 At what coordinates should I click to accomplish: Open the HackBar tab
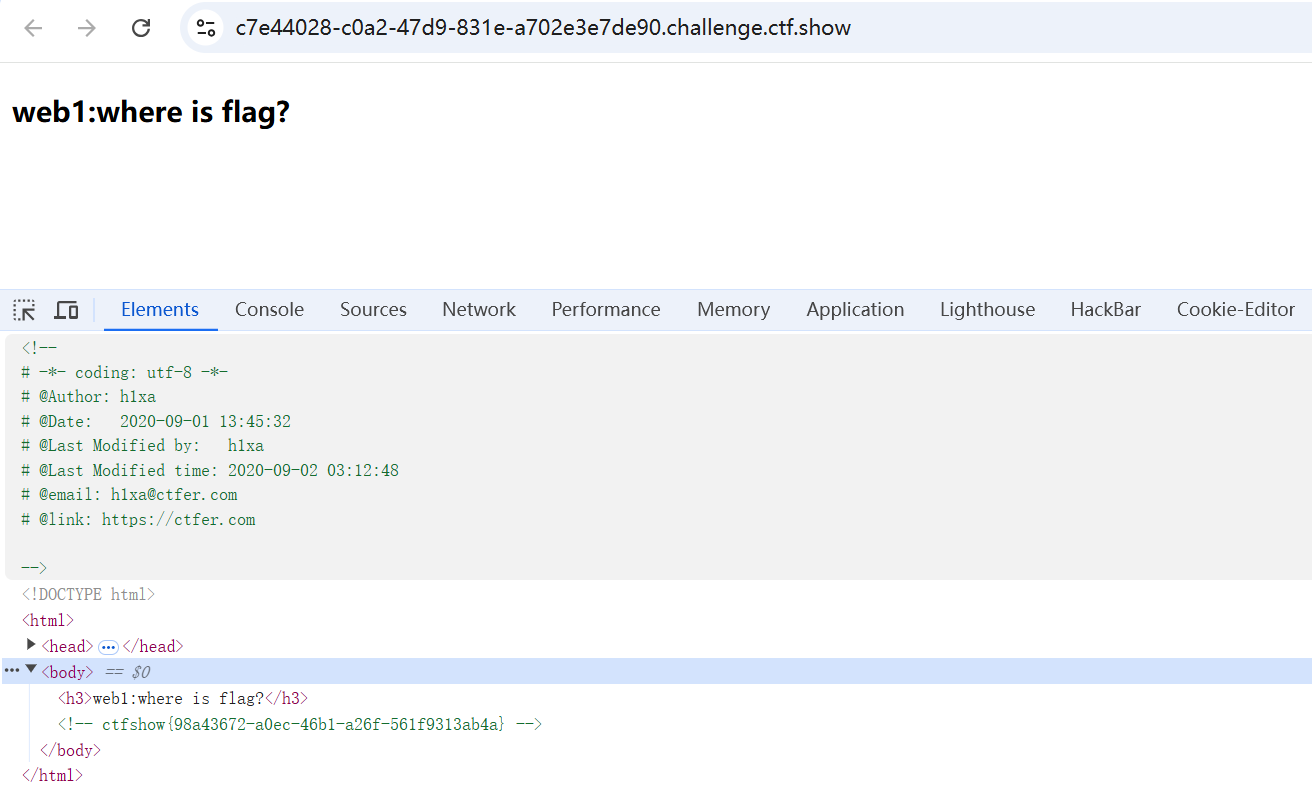[x=1105, y=310]
